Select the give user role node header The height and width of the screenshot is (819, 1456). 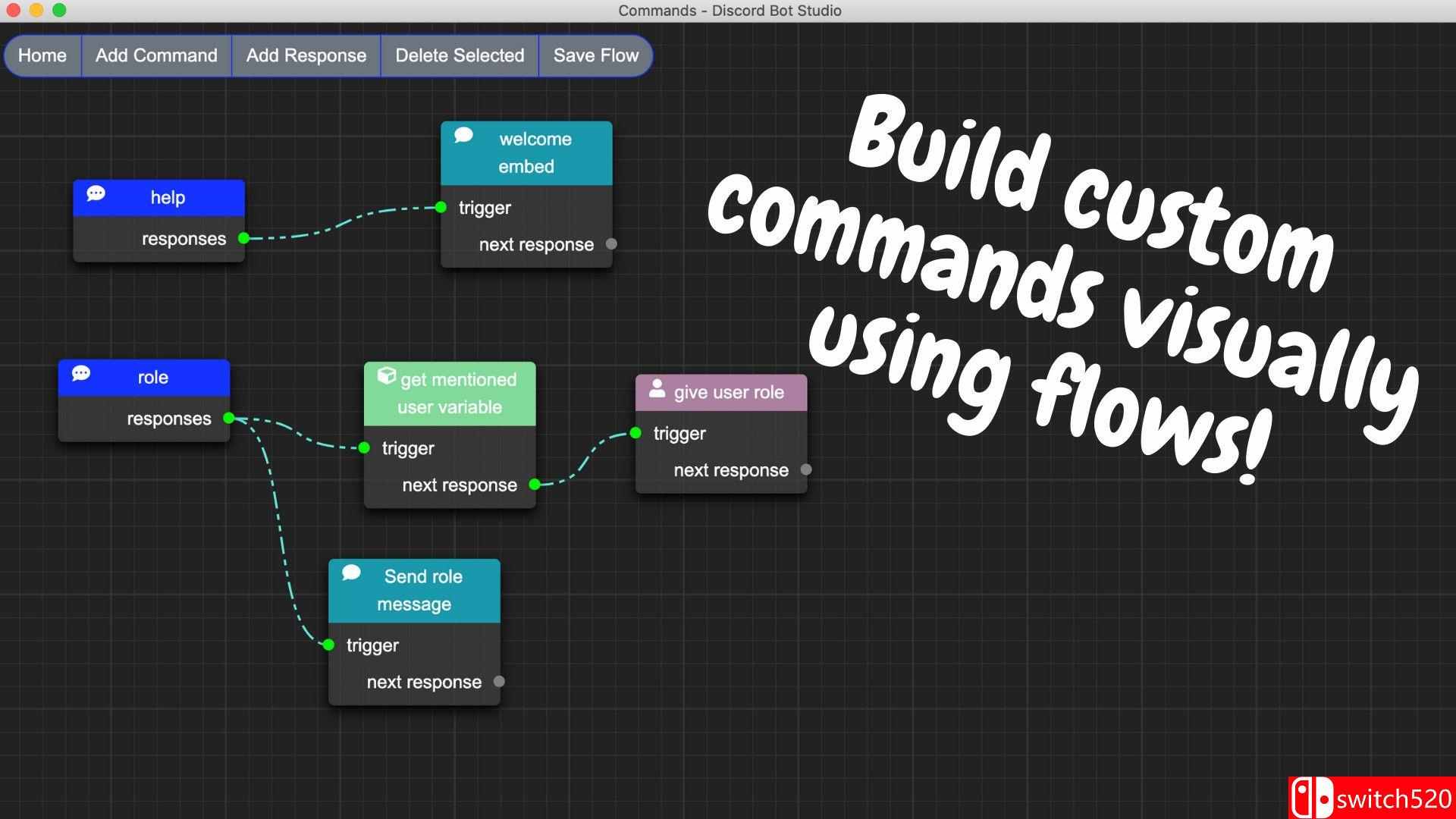[728, 393]
